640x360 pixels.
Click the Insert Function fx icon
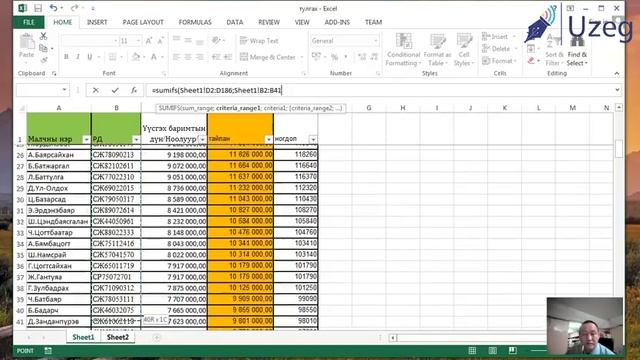tap(133, 90)
